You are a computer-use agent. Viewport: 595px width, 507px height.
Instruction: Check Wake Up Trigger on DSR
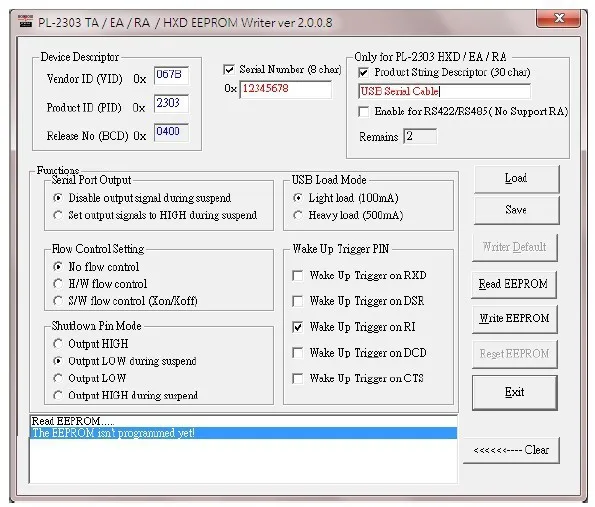point(298,301)
